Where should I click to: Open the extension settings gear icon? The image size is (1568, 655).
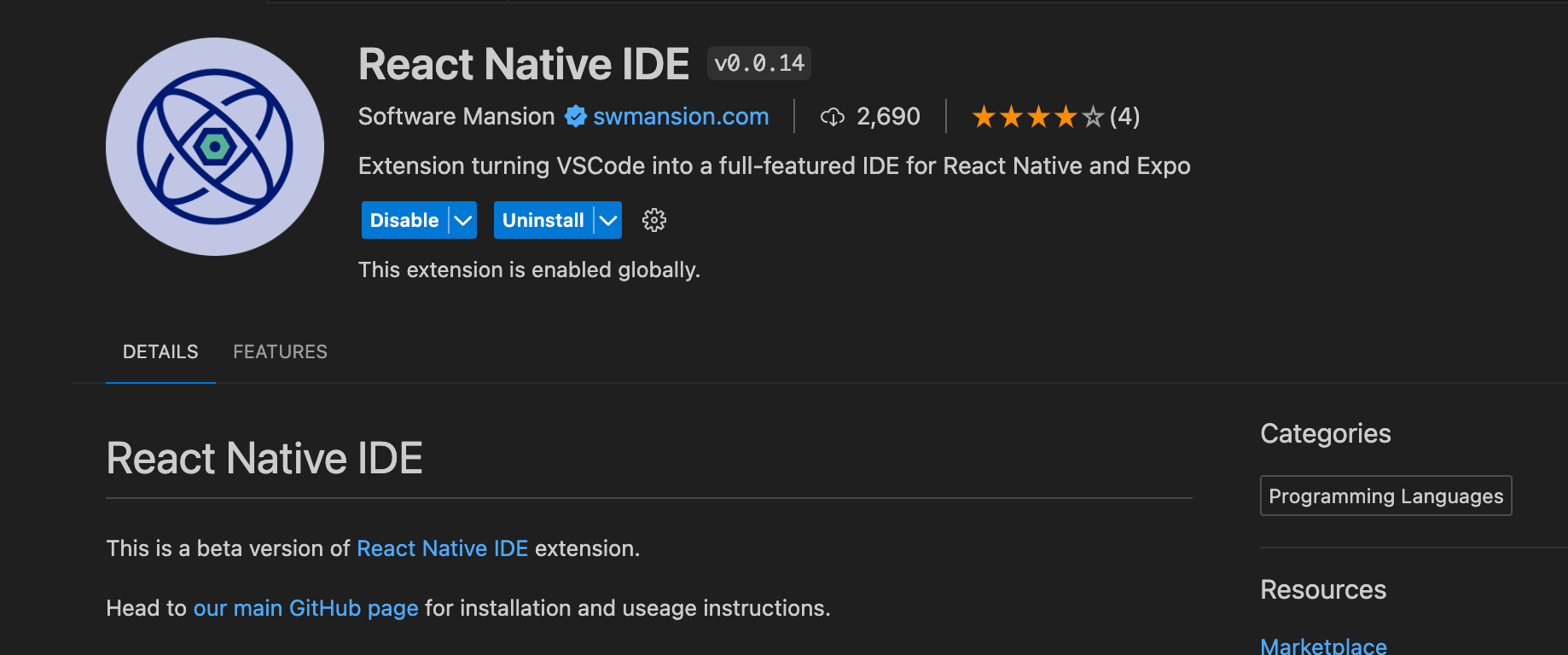(654, 220)
